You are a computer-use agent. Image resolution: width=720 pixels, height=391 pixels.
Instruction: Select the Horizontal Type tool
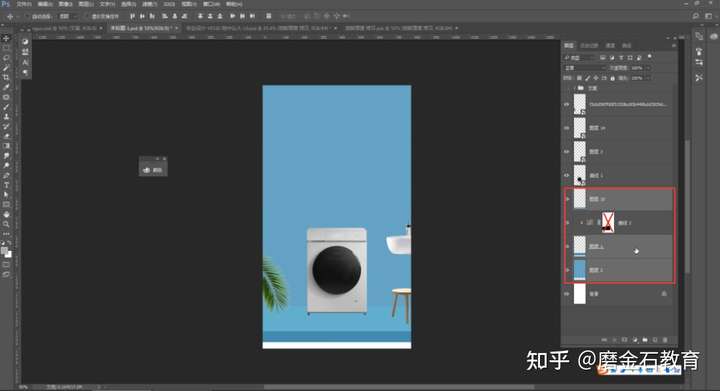click(6, 185)
